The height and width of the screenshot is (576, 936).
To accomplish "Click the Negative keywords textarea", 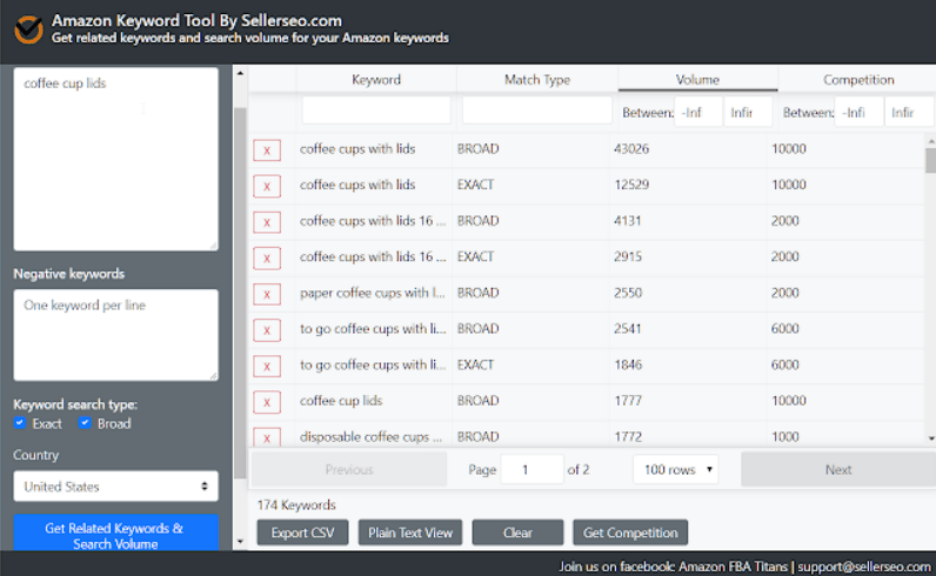I will 116,335.
